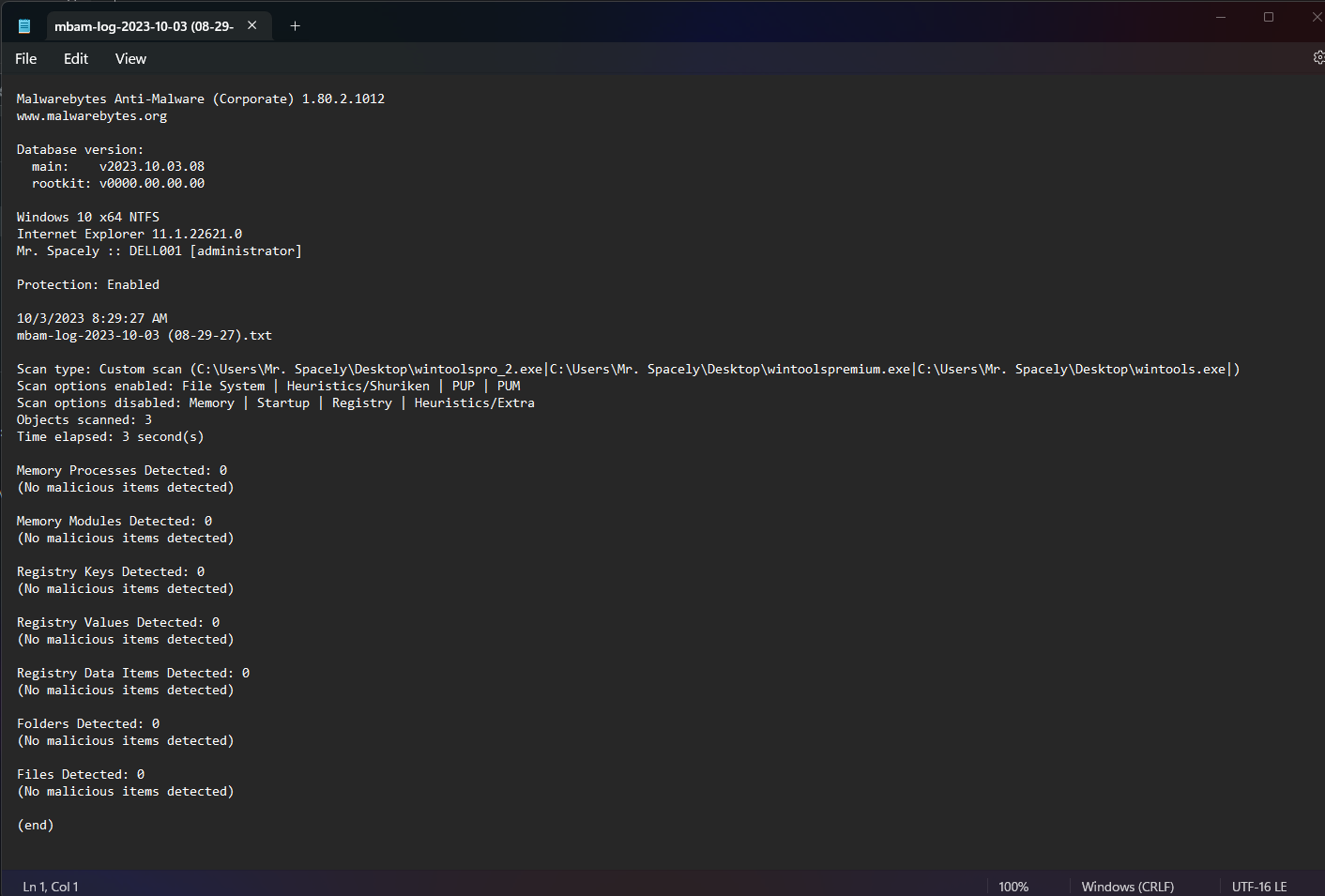
Task: Click the 'Time elapsed: 3 second(s)' line
Action: [111, 437]
